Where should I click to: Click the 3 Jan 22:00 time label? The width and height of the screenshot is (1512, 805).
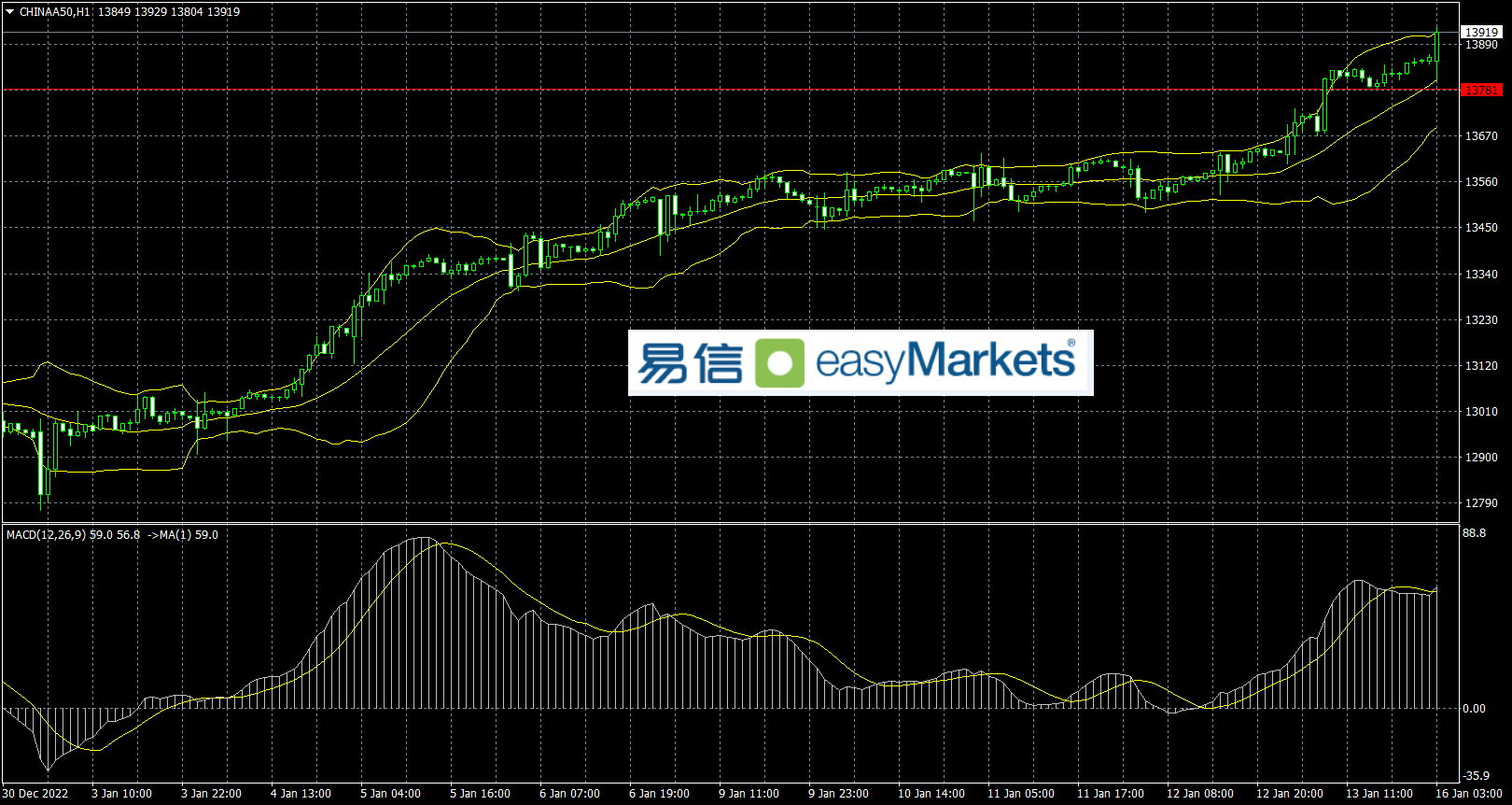pos(211,794)
